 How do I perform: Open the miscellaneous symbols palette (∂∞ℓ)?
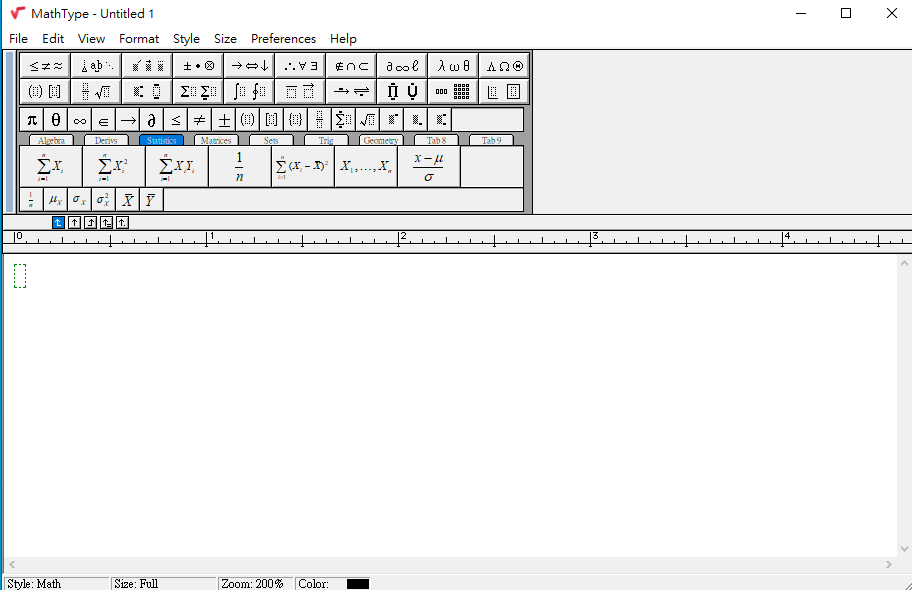point(402,66)
